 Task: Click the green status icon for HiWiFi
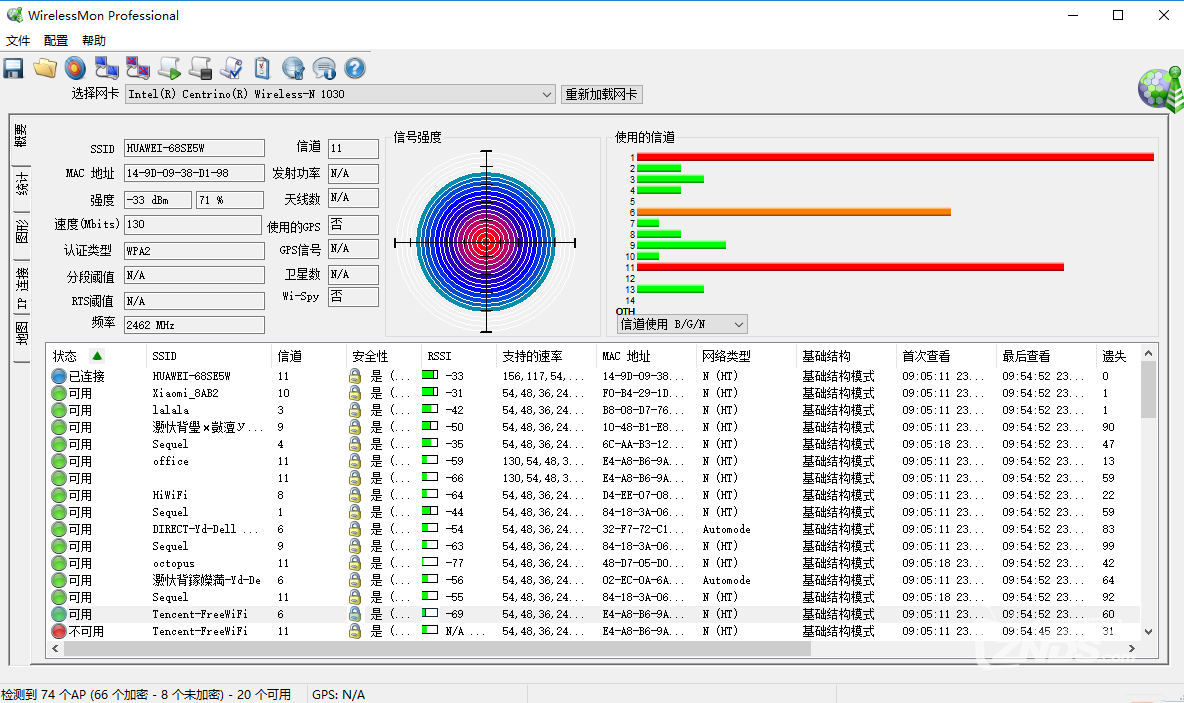click(59, 495)
